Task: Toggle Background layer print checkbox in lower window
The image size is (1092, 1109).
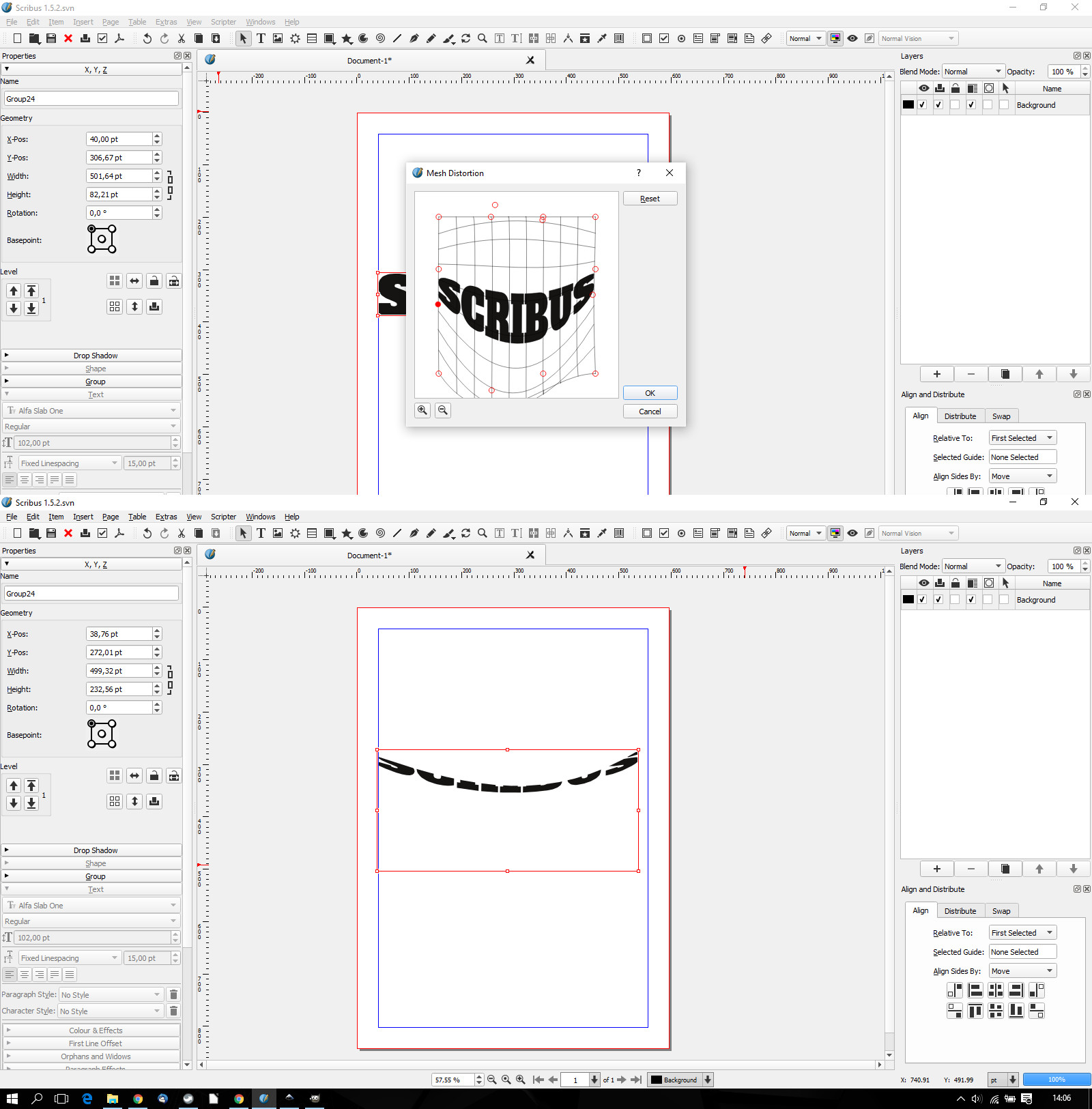Action: click(939, 600)
